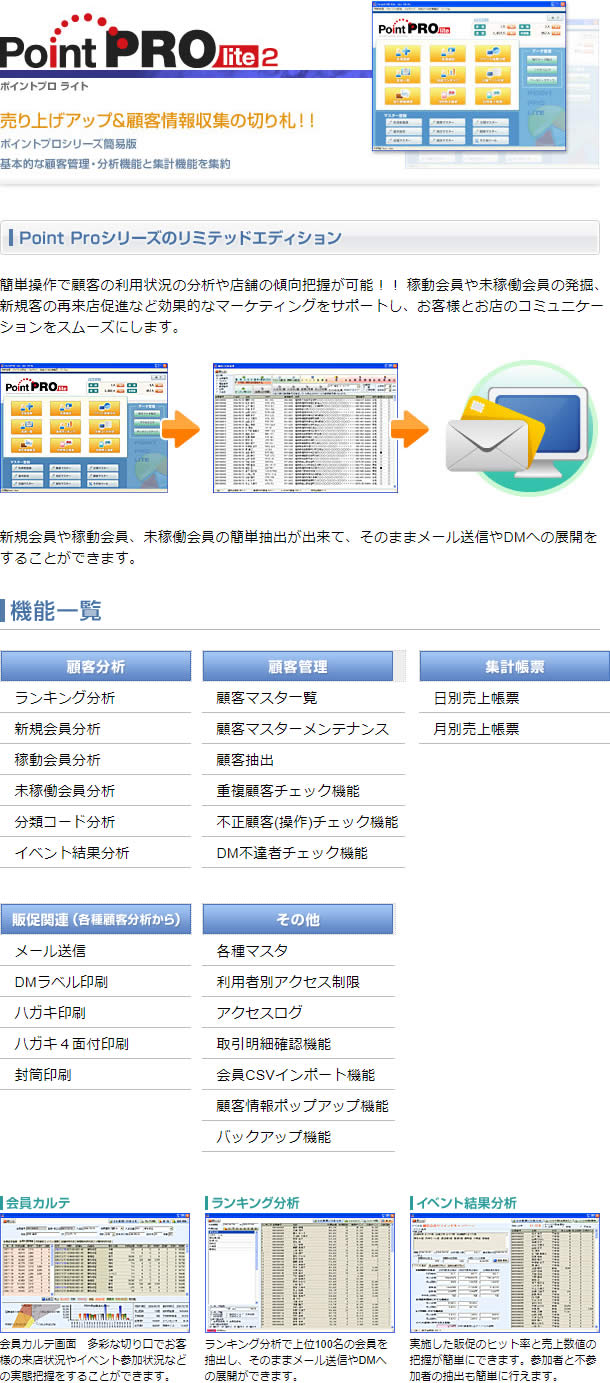Image resolution: width=610 pixels, height=1383 pixels.
Task: Click the 取引明細確認機能 row
Action: [x=299, y=1043]
